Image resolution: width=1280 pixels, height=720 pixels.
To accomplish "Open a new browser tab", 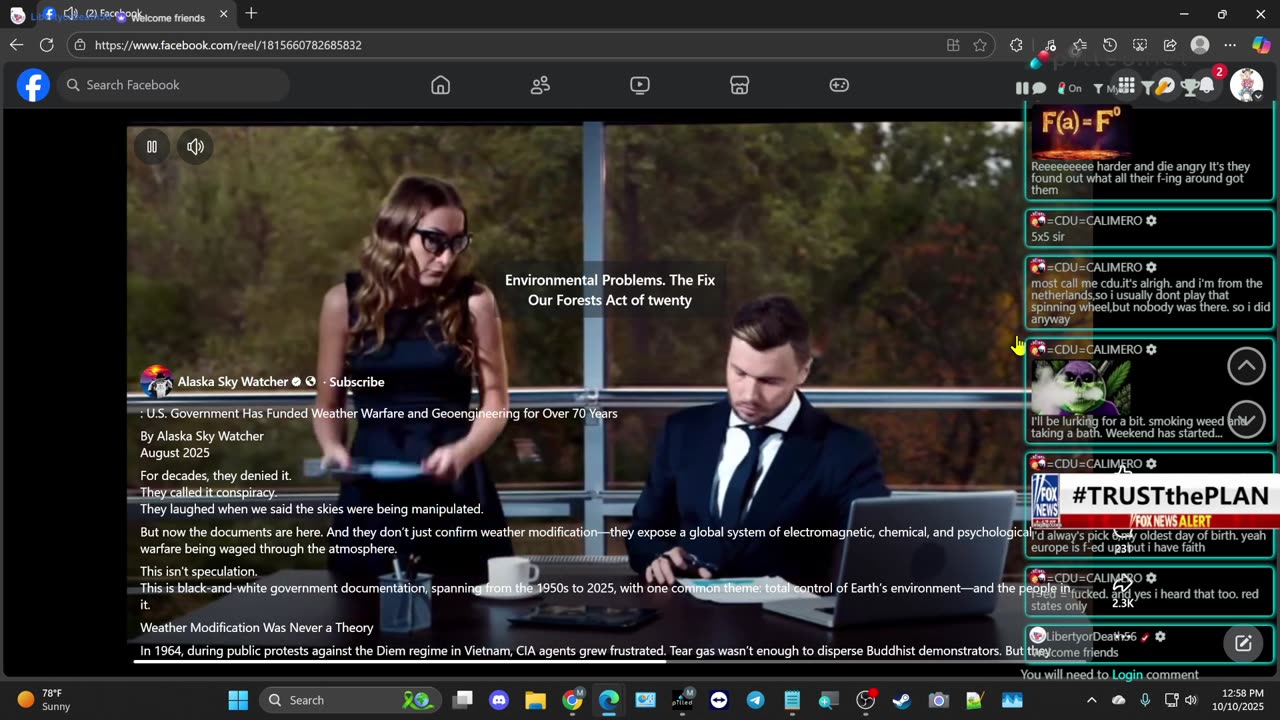I will [x=251, y=14].
